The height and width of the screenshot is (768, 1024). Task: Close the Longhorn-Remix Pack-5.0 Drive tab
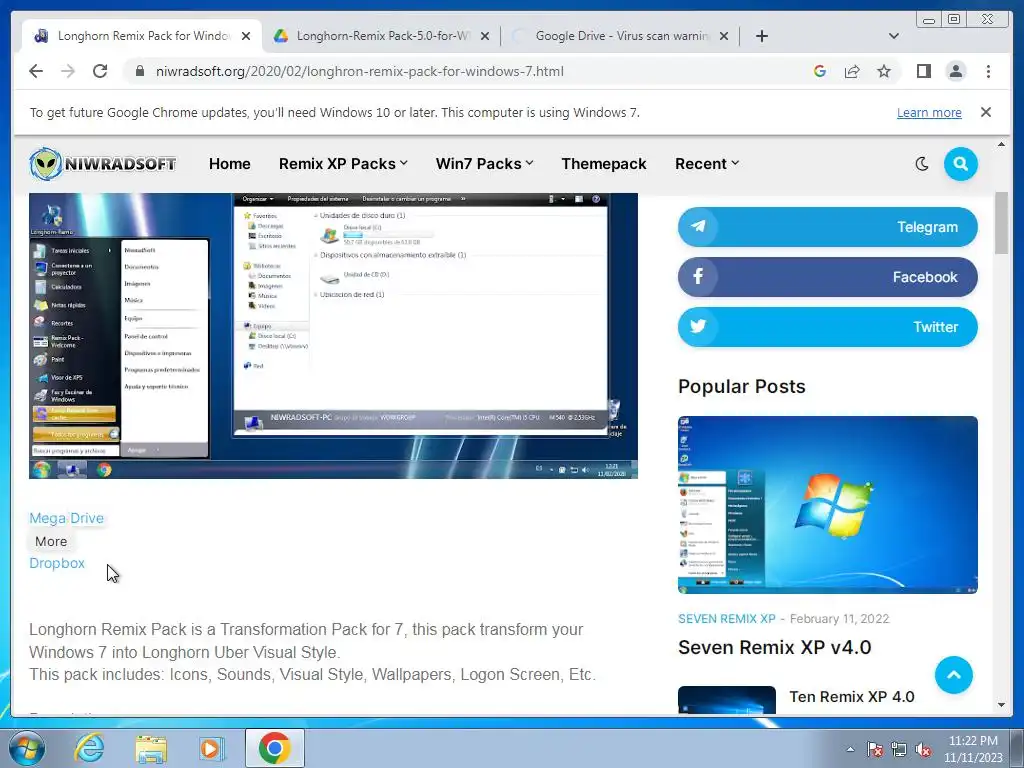pyautogui.click(x=485, y=36)
